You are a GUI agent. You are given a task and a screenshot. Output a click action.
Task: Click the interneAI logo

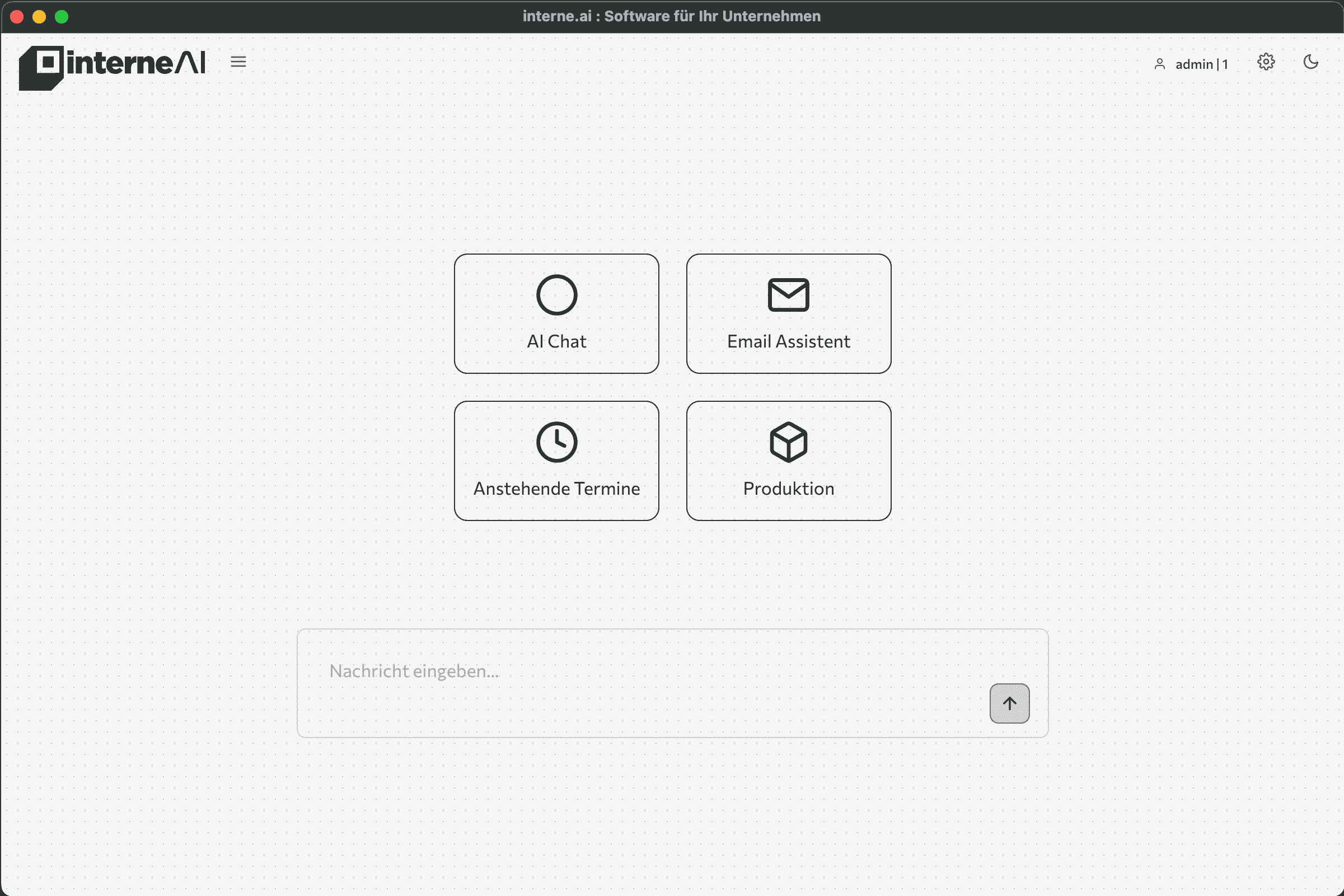tap(113, 66)
